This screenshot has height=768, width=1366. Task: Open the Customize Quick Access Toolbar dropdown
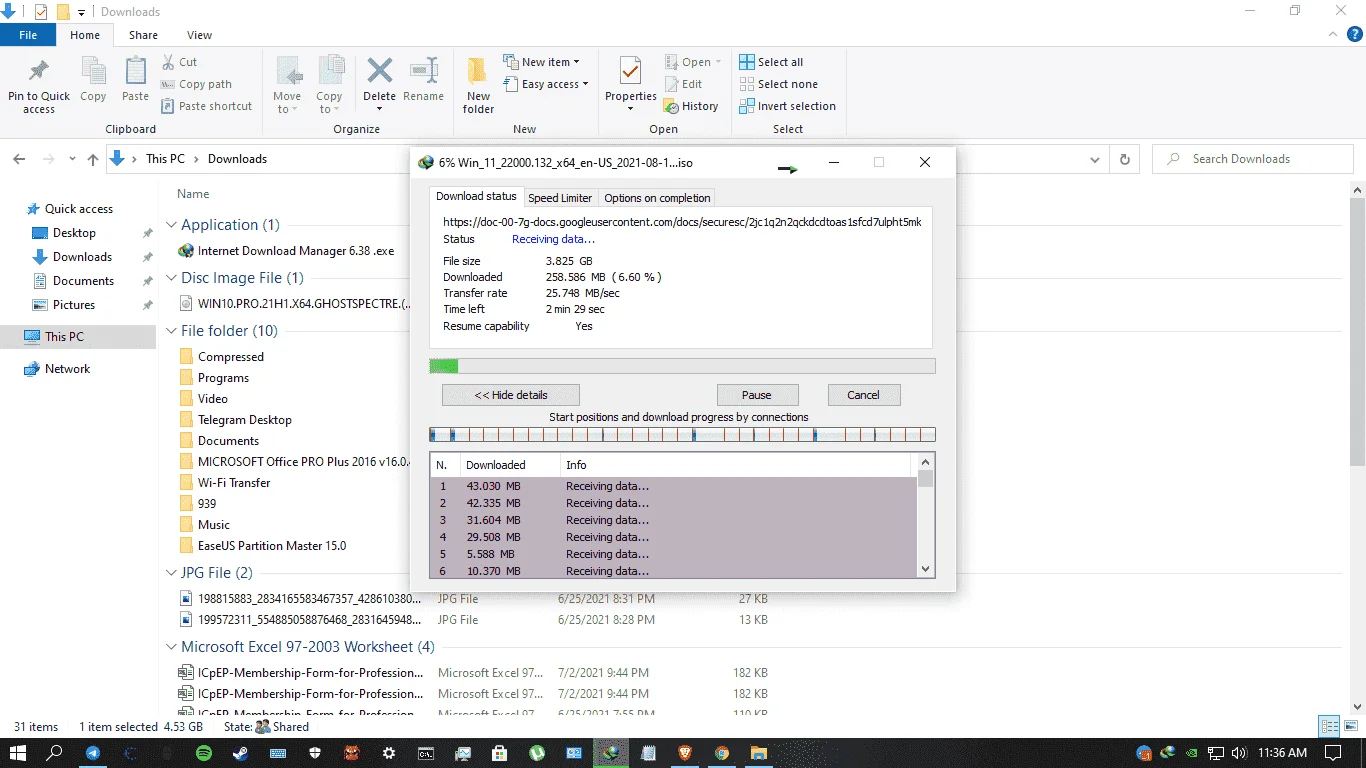(81, 12)
